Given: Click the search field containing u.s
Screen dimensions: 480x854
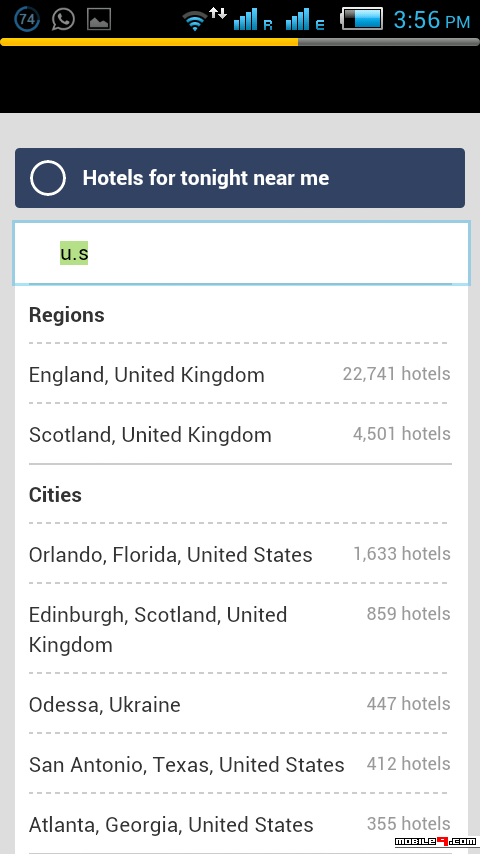Looking at the screenshot, I should click(x=241, y=253).
